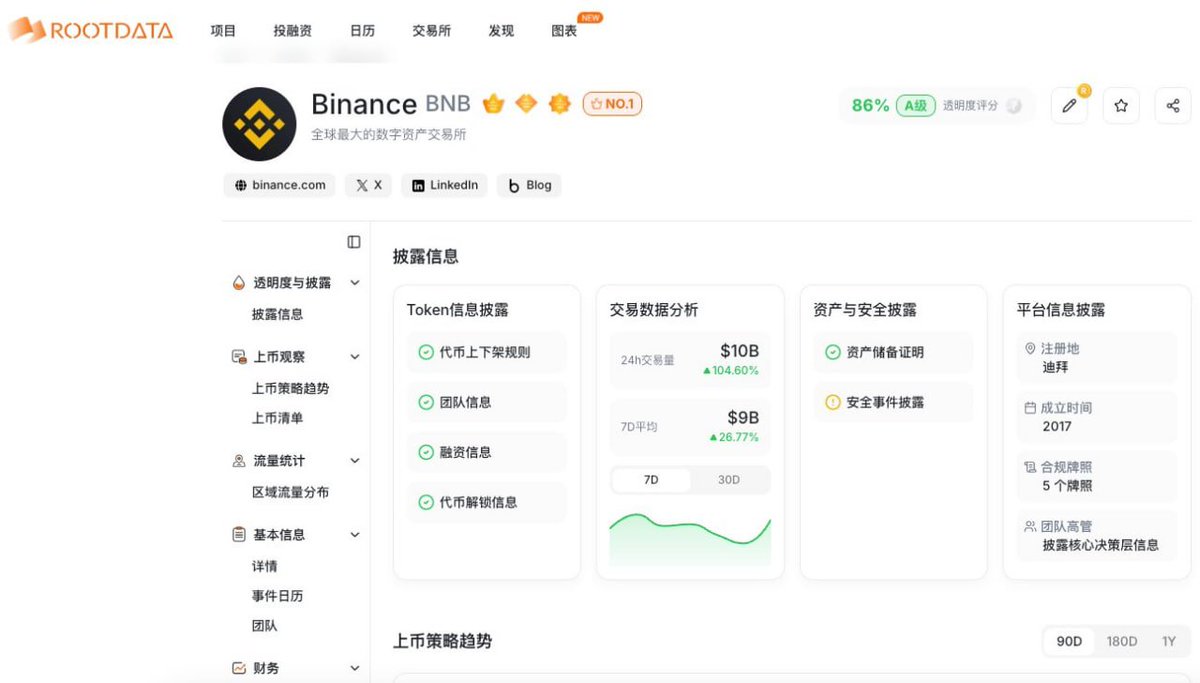Click the second gold diamond badge icon
The width and height of the screenshot is (1200, 683).
pyautogui.click(x=526, y=104)
